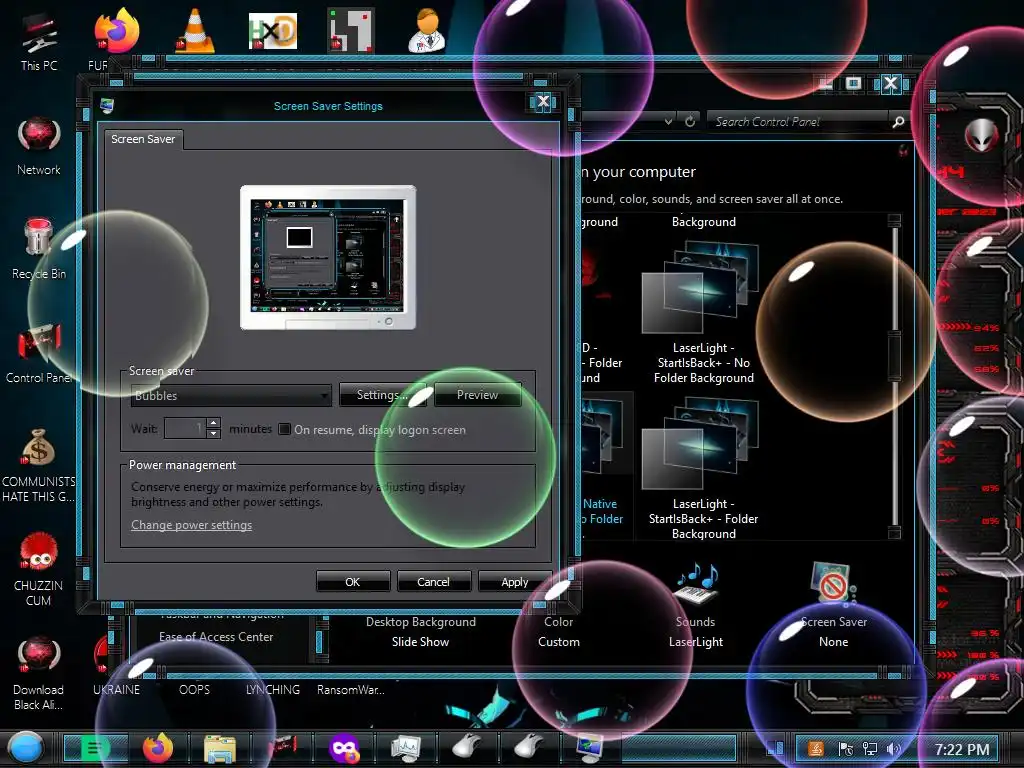Open the maze-pattern desktop icon
This screenshot has width=1024, height=768.
pos(351,30)
